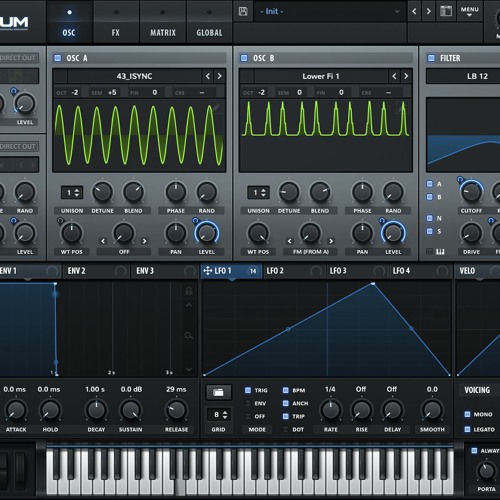The image size is (500, 500).
Task: Enable LFO TRIG mode
Action: pos(248,390)
